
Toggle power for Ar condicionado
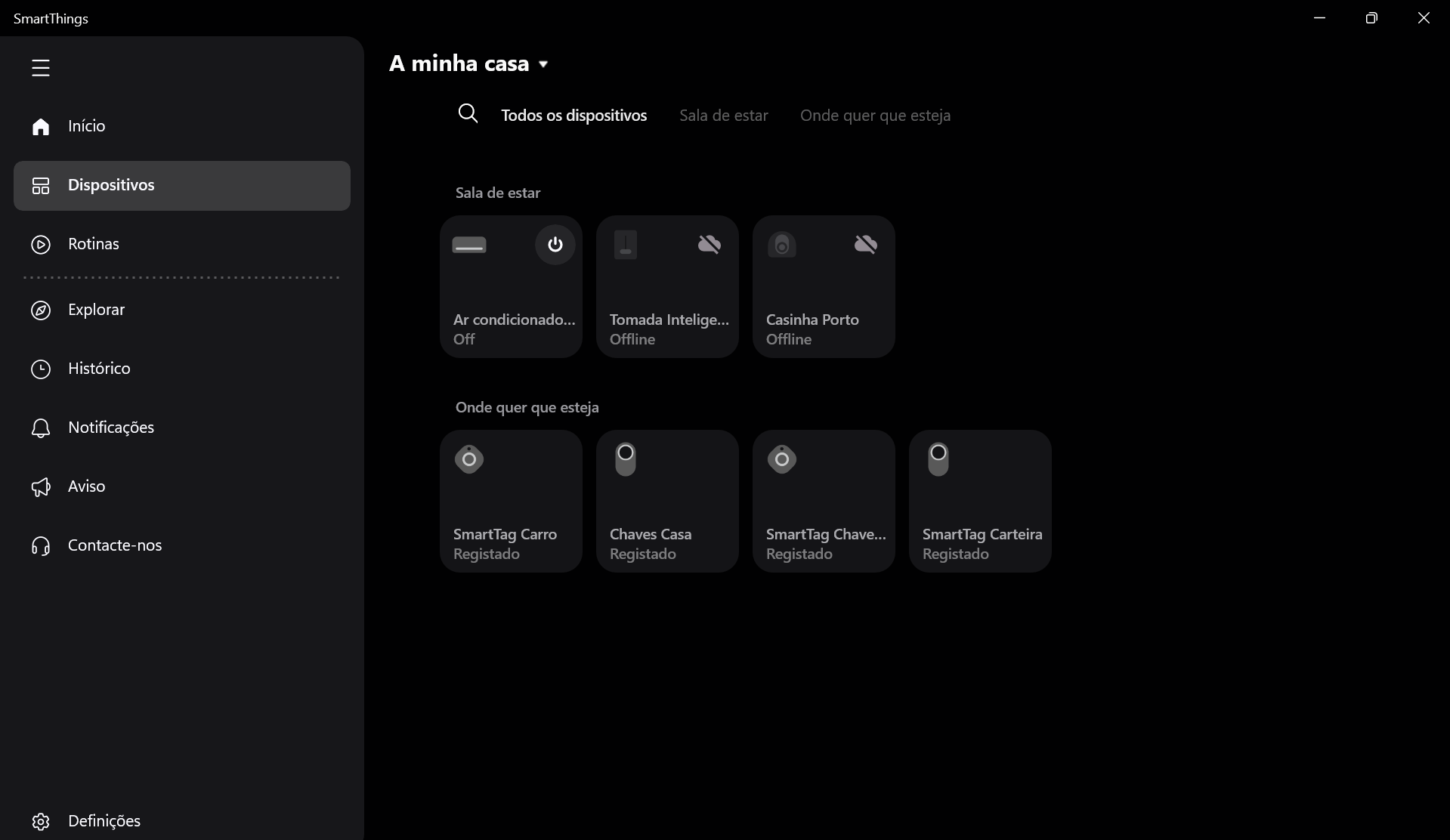[x=555, y=245]
